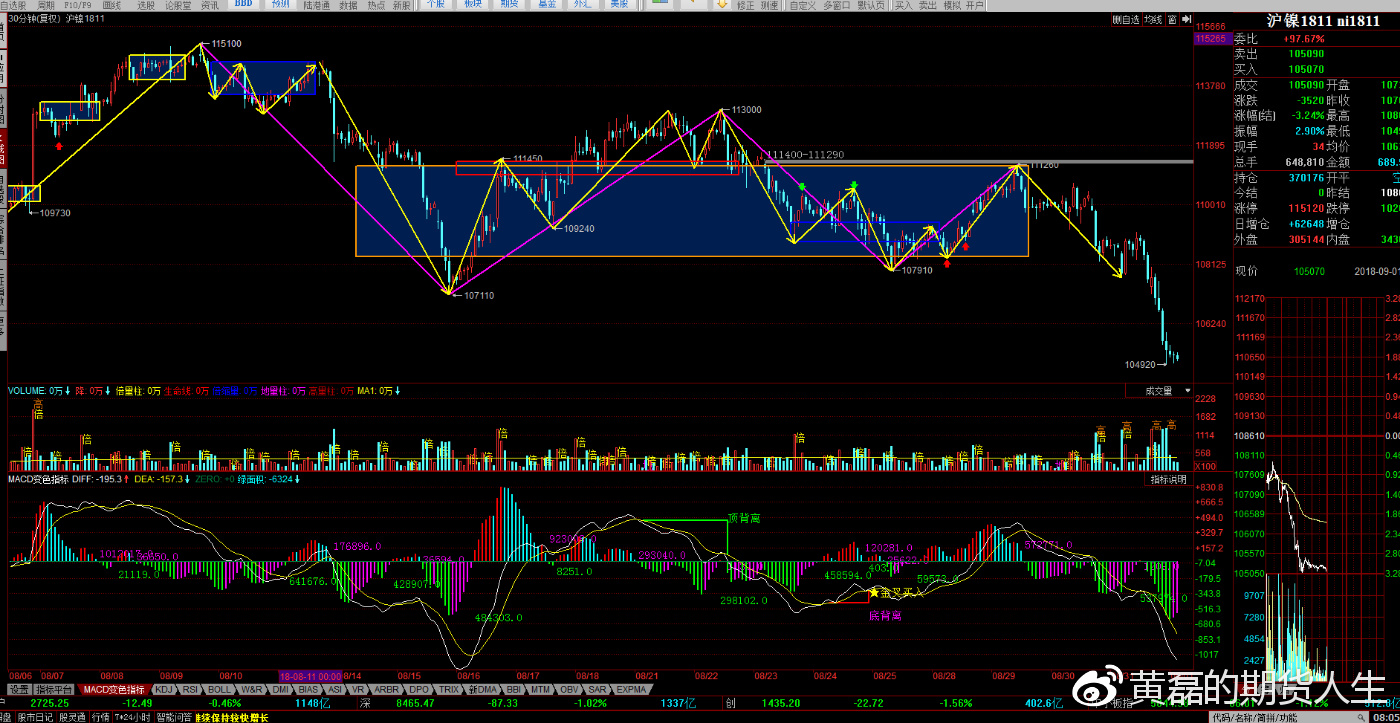Image resolution: width=1400 pixels, height=723 pixels.
Task: Click the 窗 window icon above the chart
Action: [x=1173, y=19]
